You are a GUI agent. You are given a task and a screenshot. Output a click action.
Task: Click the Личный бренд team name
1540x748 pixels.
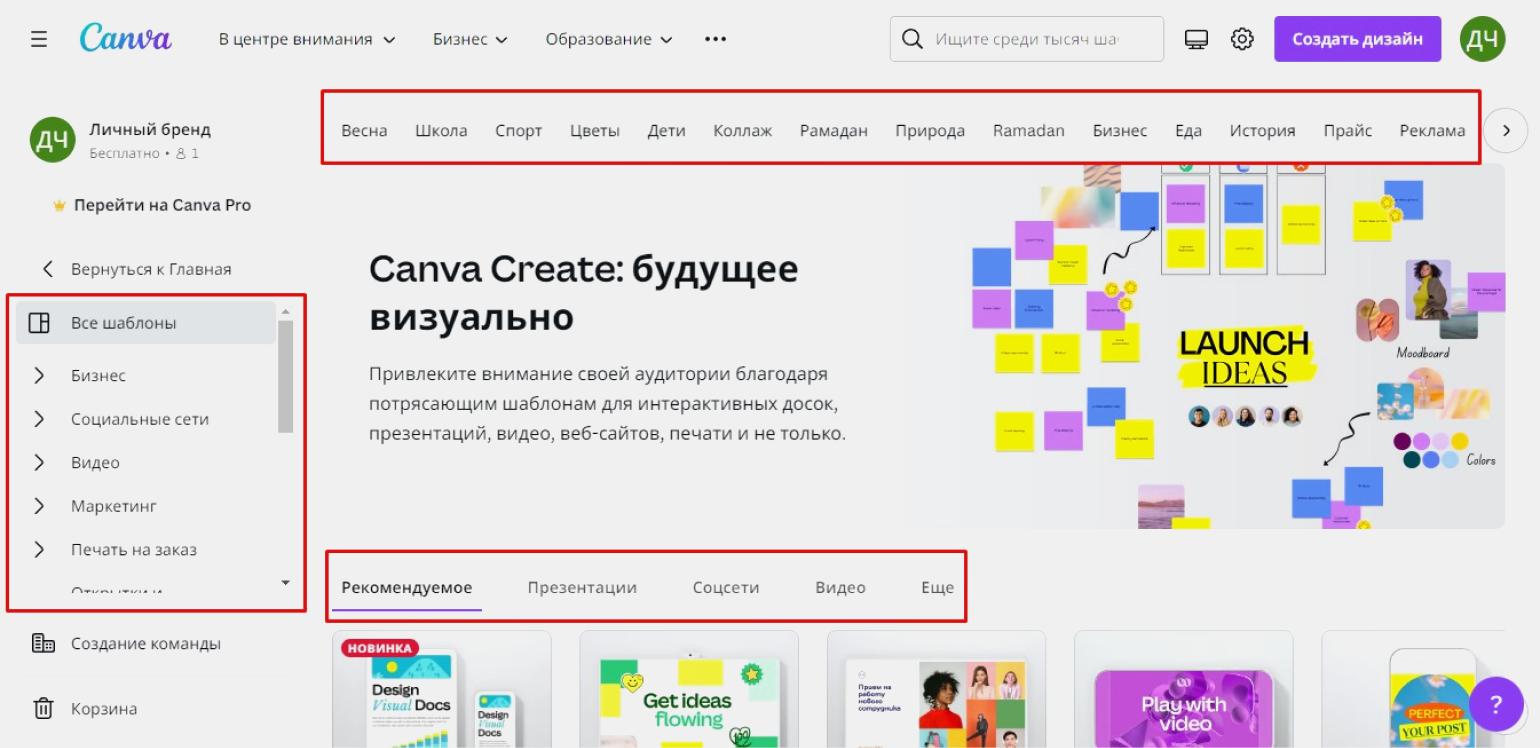click(150, 129)
